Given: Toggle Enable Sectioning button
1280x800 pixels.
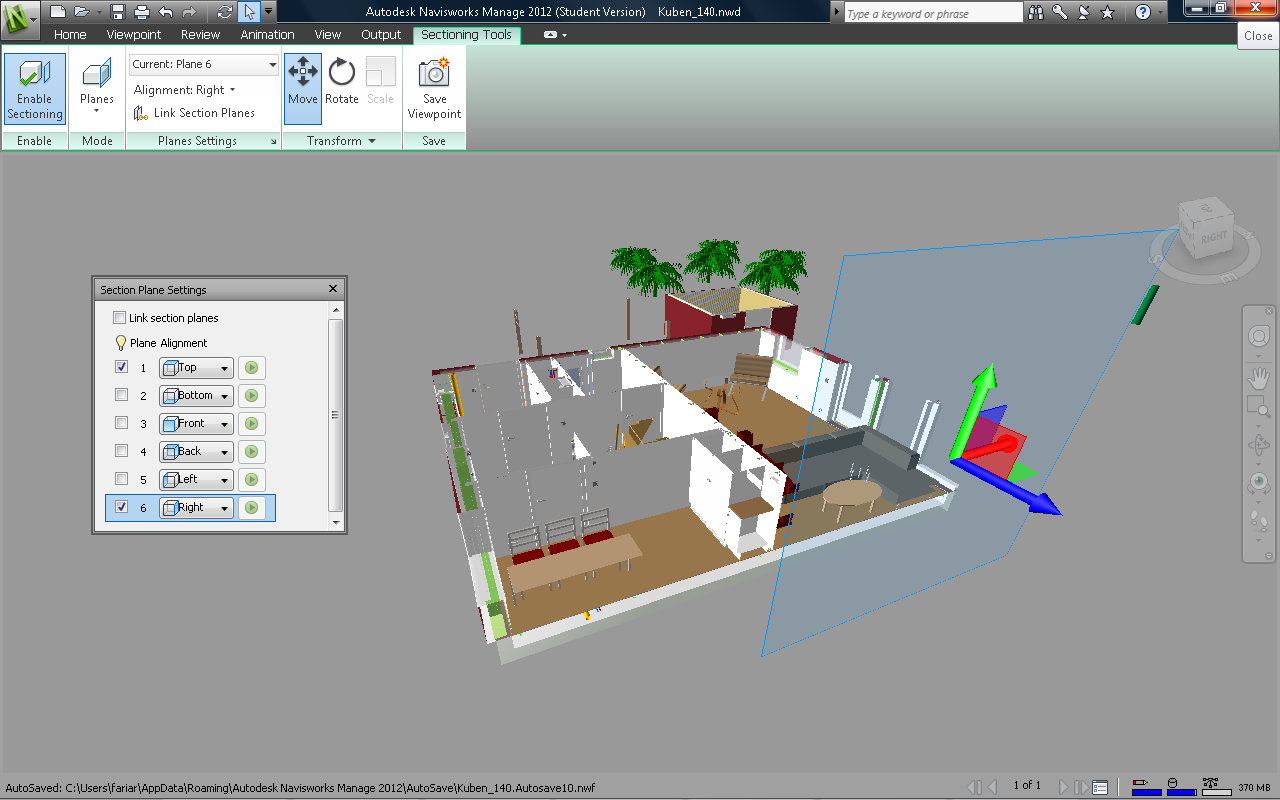Looking at the screenshot, I should tap(34, 88).
